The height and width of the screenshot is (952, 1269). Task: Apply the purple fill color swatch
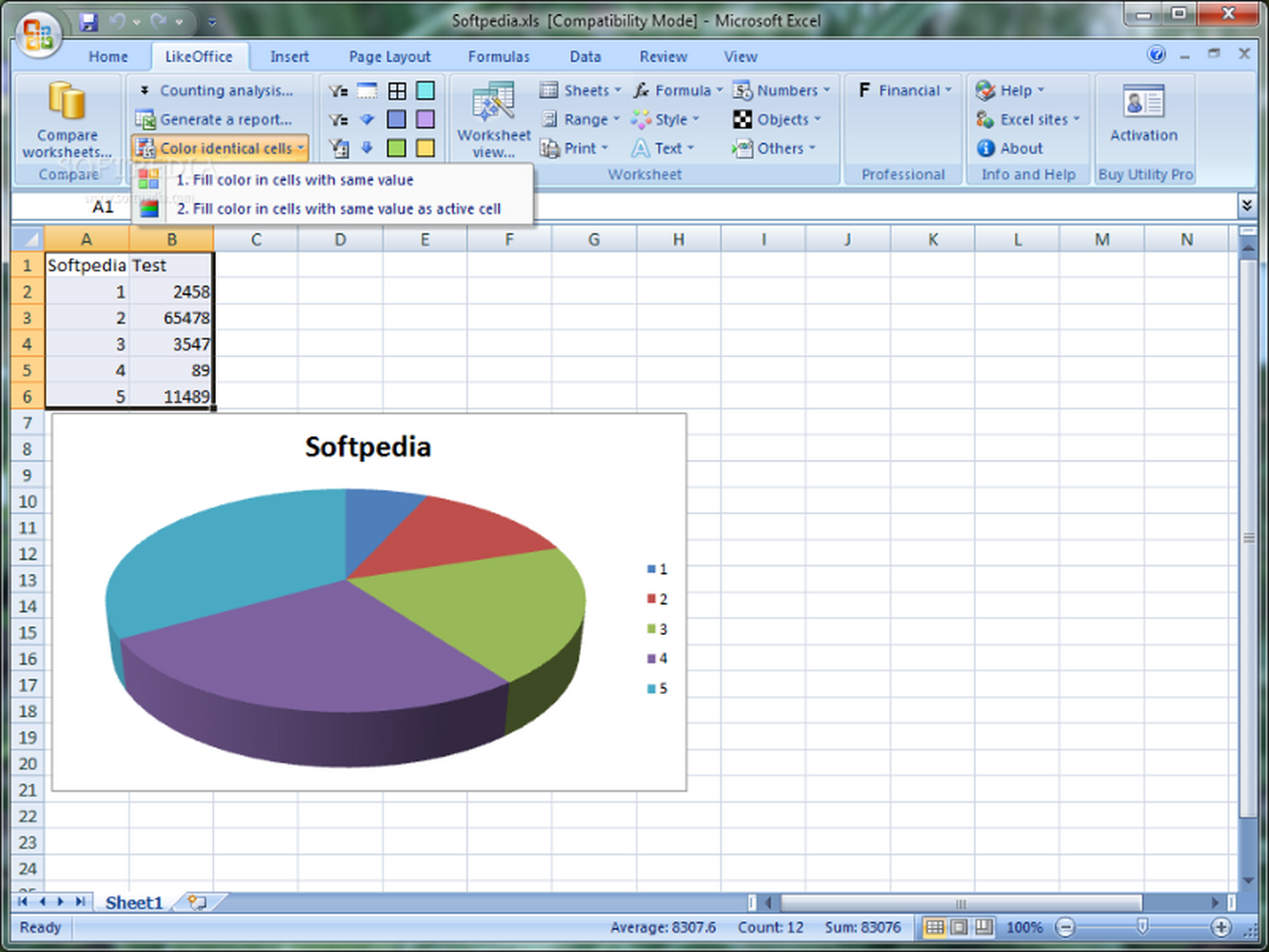(426, 119)
